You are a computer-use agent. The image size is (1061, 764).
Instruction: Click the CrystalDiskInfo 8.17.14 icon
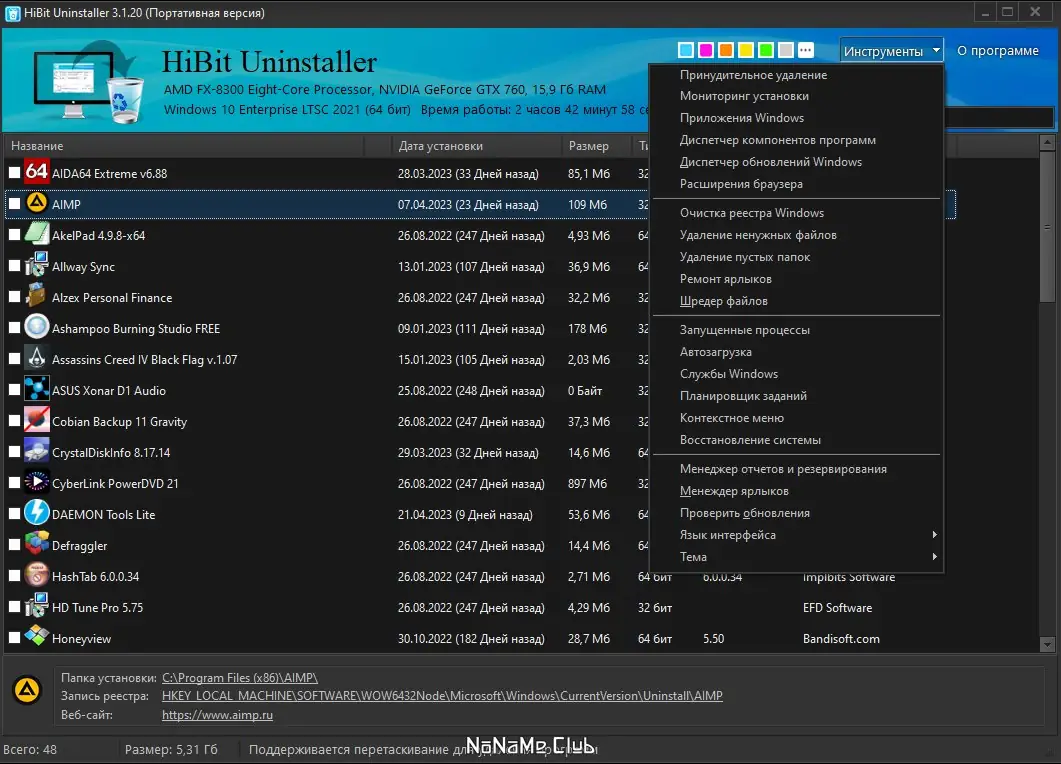coord(37,451)
